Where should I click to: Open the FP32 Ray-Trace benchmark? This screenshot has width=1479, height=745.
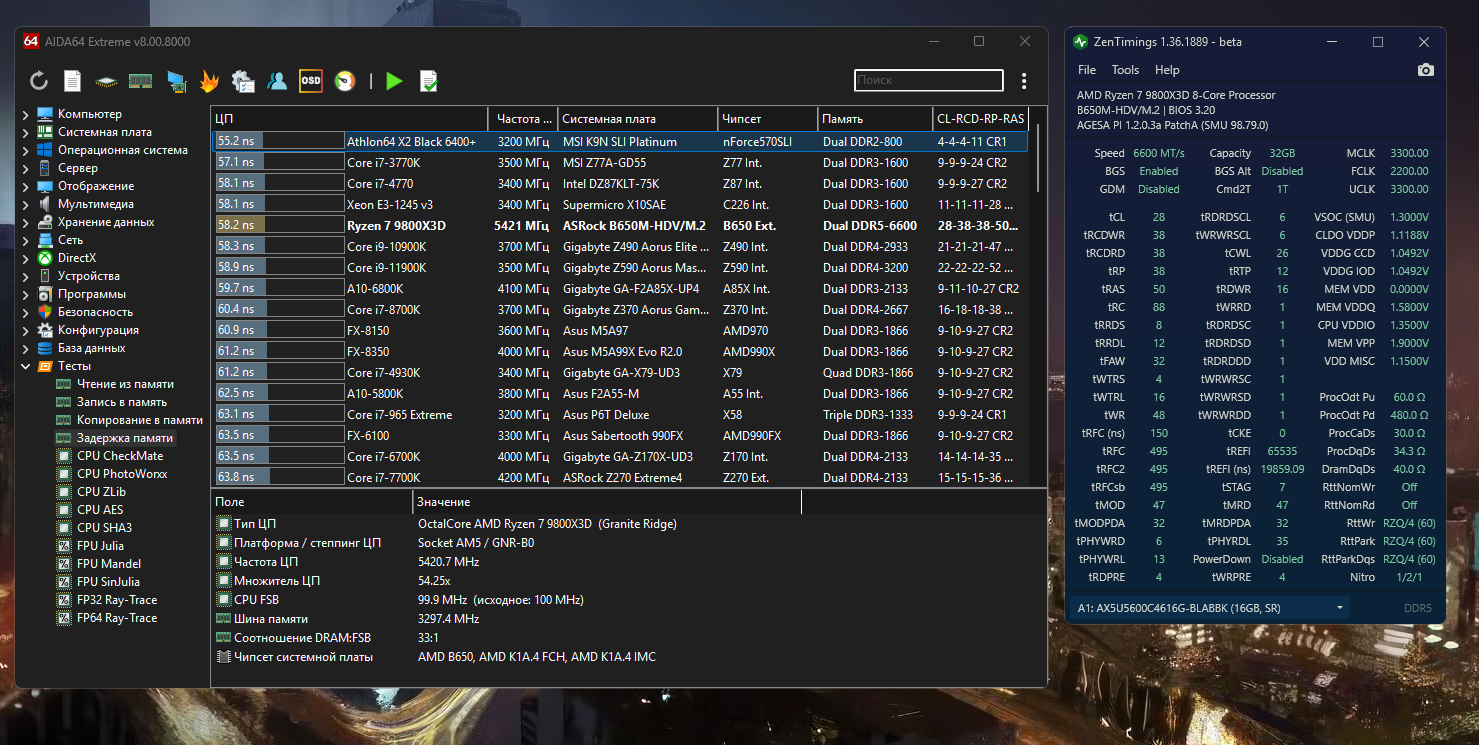click(x=117, y=600)
